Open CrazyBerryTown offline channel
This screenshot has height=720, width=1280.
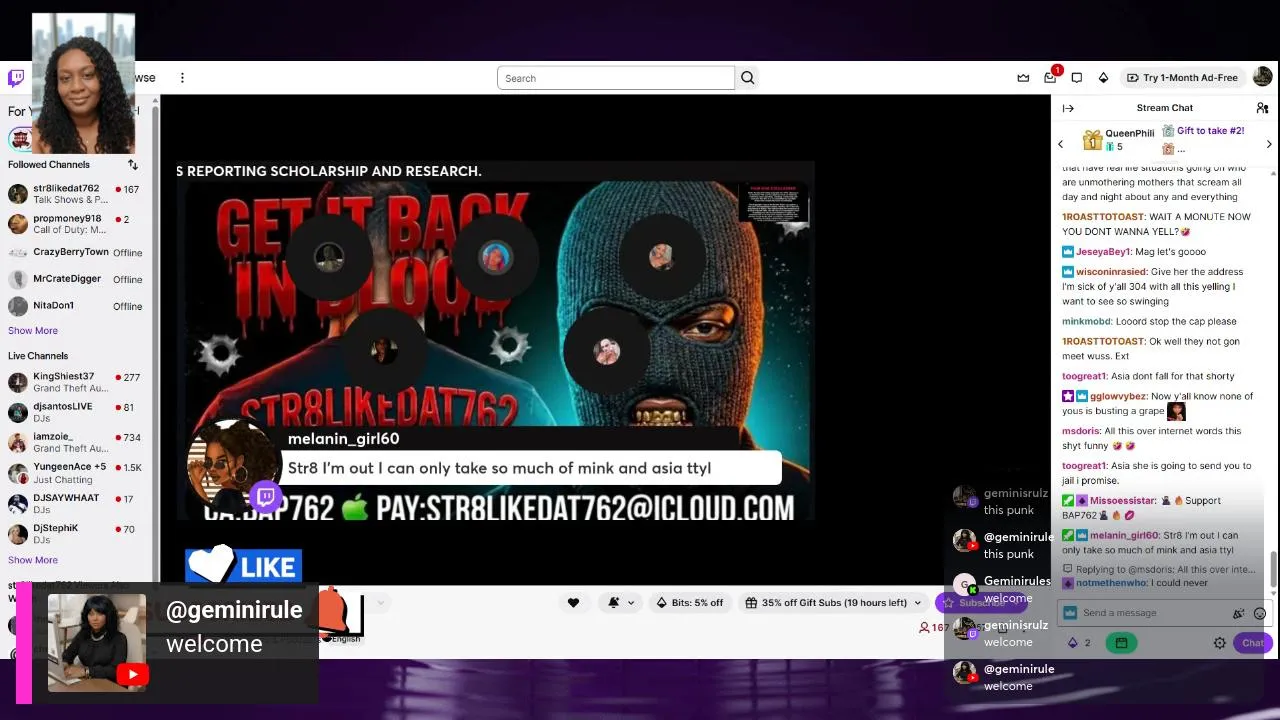(76, 253)
